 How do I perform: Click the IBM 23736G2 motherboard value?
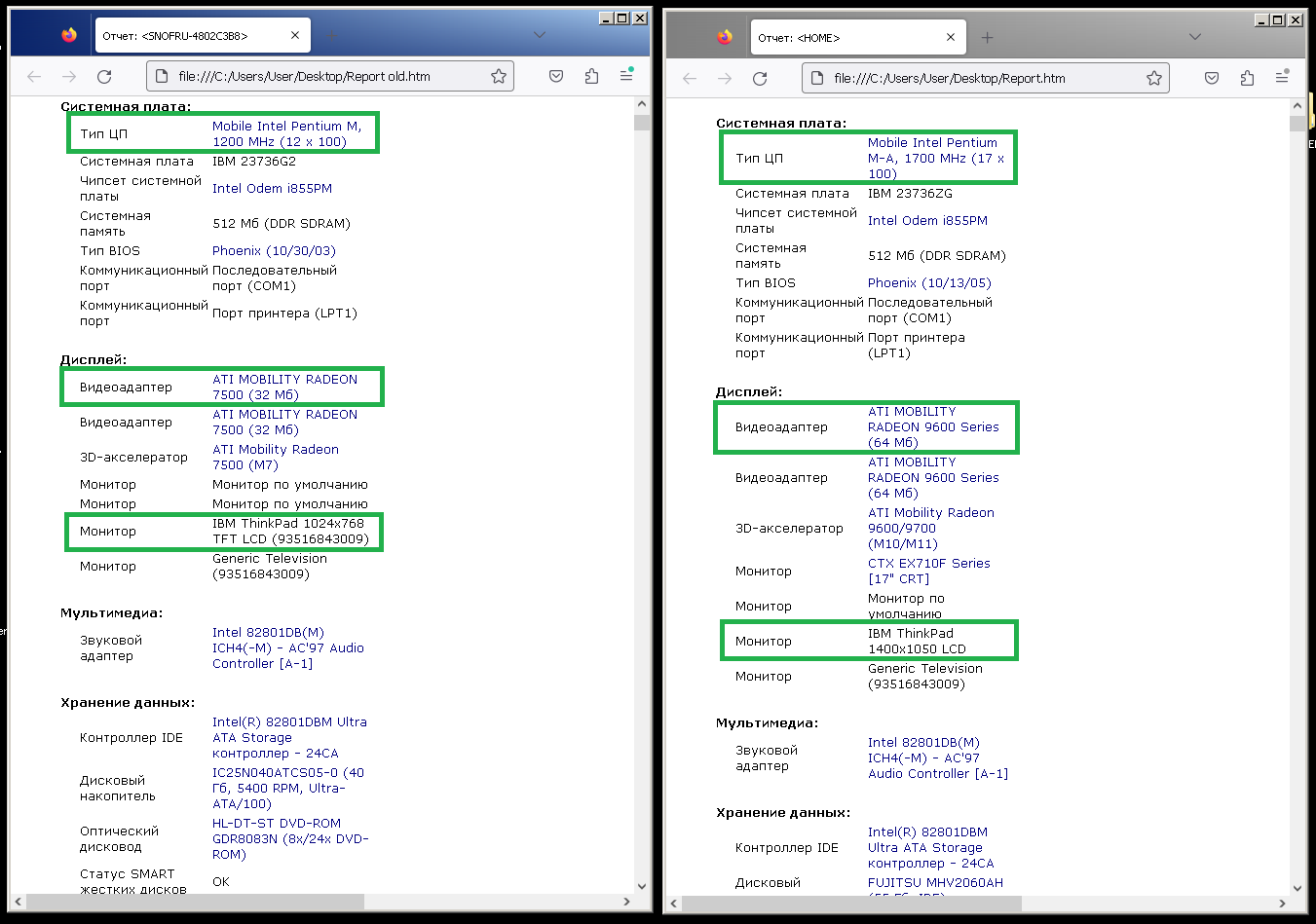click(253, 161)
